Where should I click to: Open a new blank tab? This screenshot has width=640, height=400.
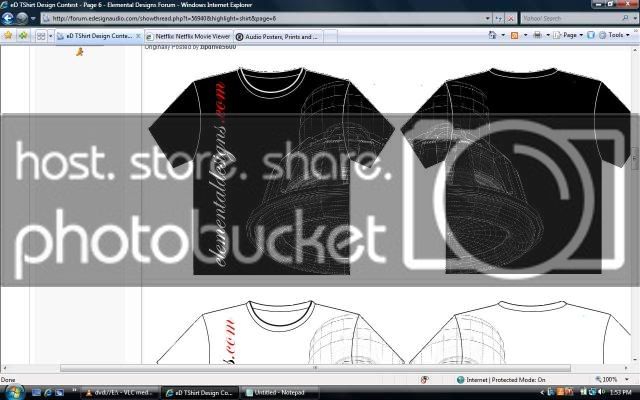[x=330, y=37]
